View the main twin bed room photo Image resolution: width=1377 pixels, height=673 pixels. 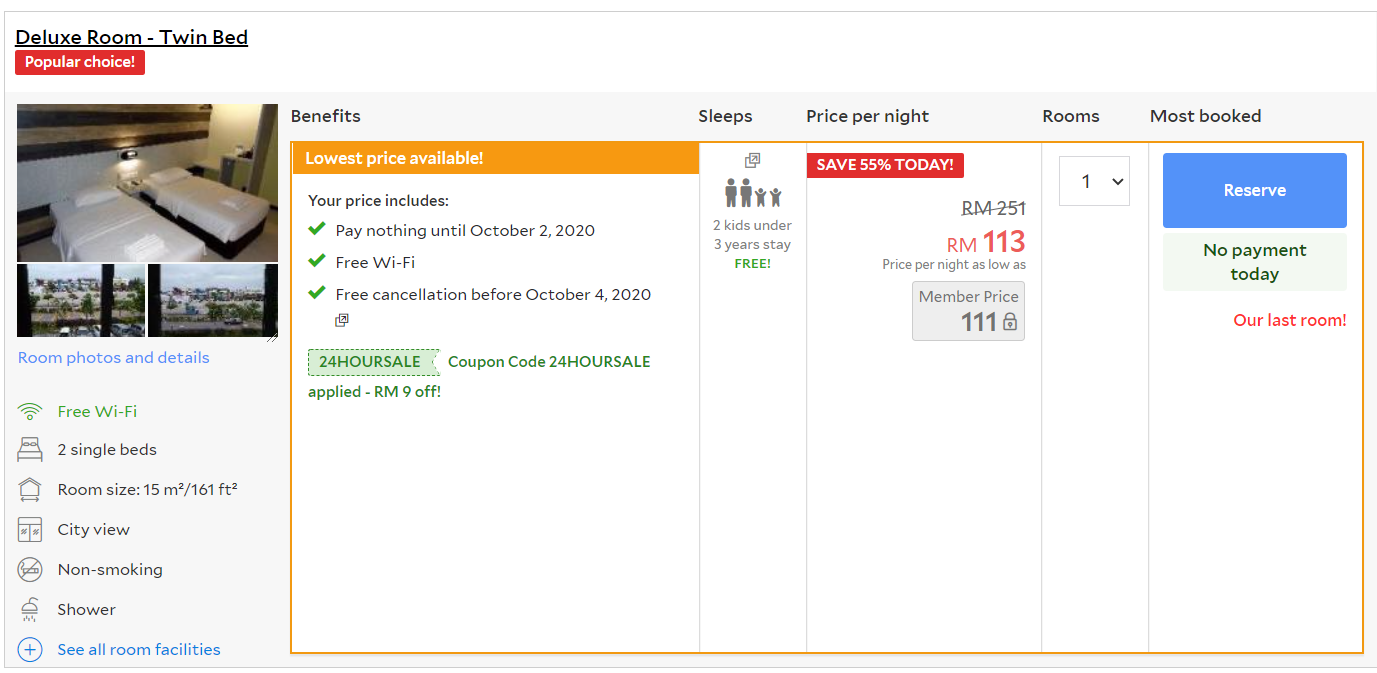click(x=147, y=182)
